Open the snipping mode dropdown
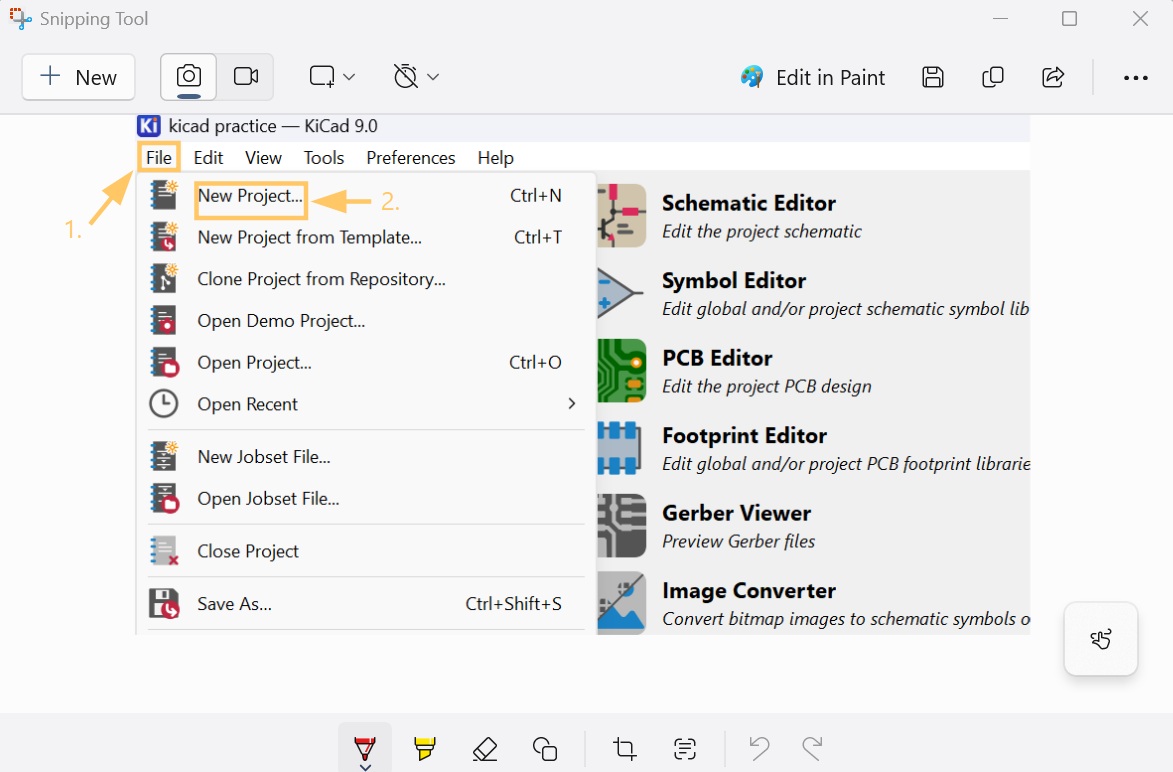 [330, 76]
